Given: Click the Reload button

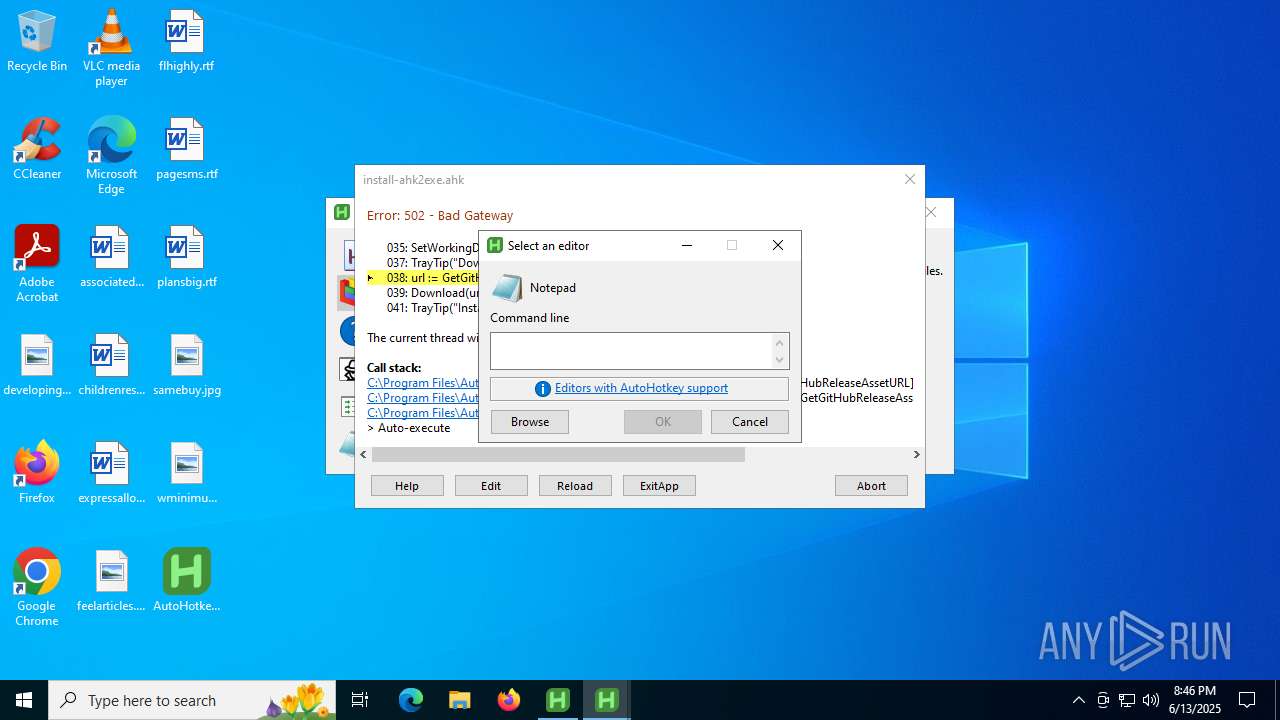Looking at the screenshot, I should point(575,486).
